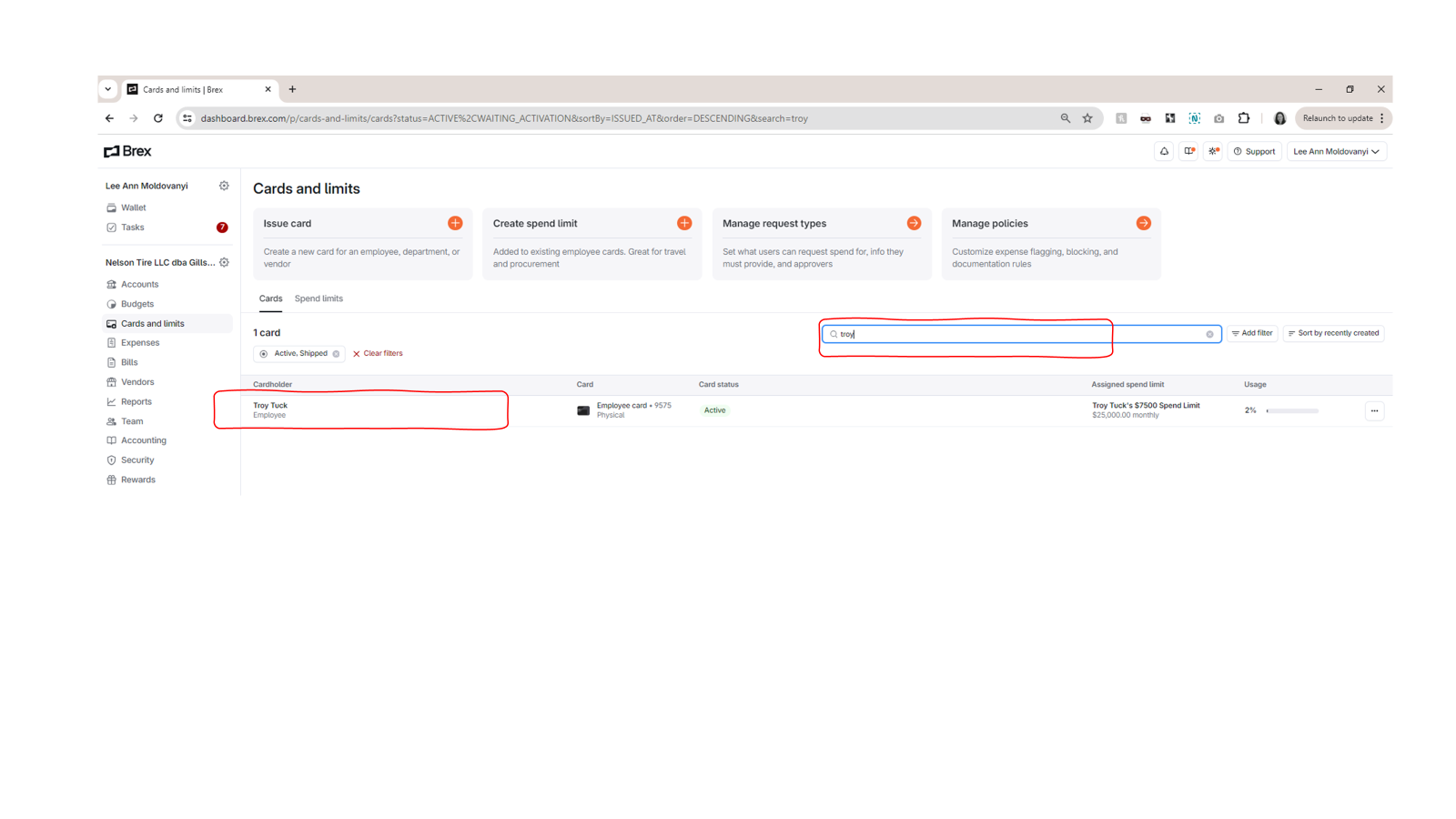The image size is (1456, 819).
Task: Click Relaunch to update button
Action: [1338, 118]
